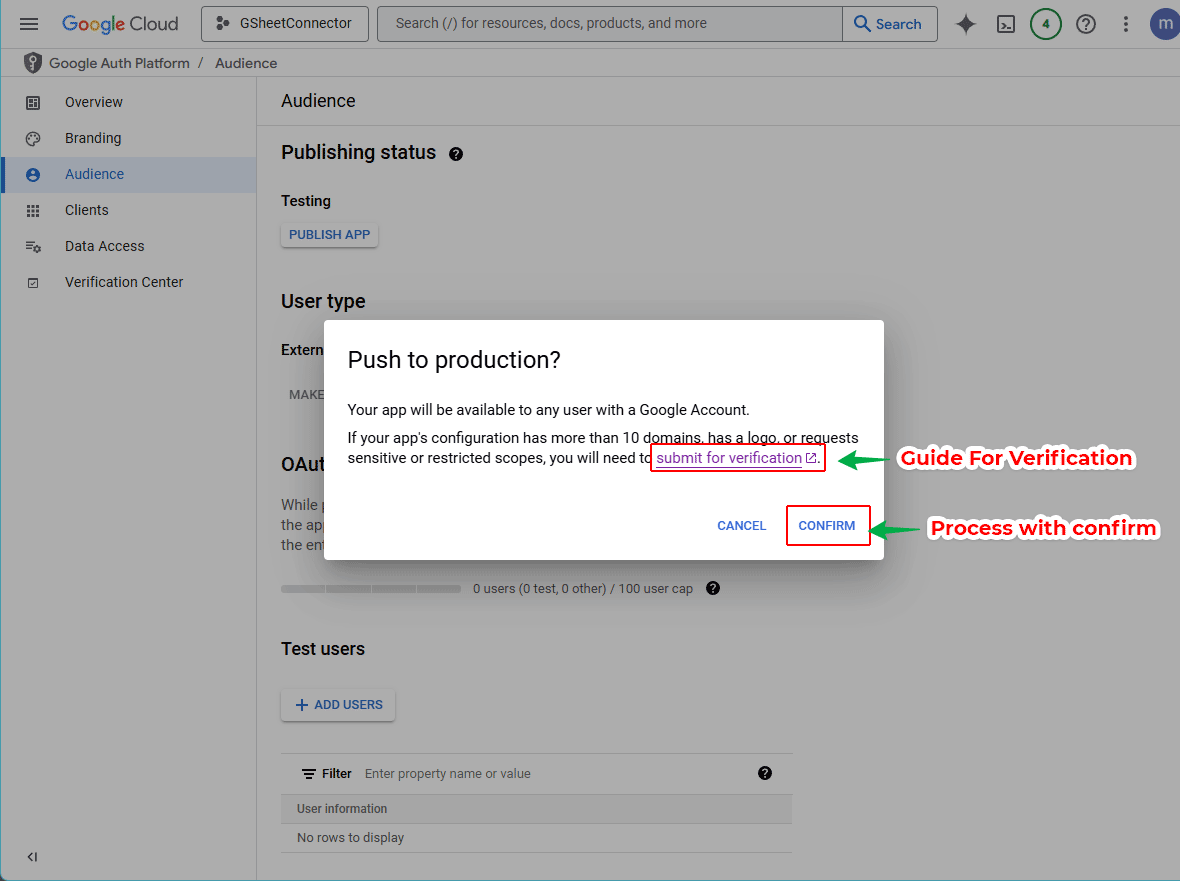Click the resource search input field
The width and height of the screenshot is (1180, 881).
610,24
